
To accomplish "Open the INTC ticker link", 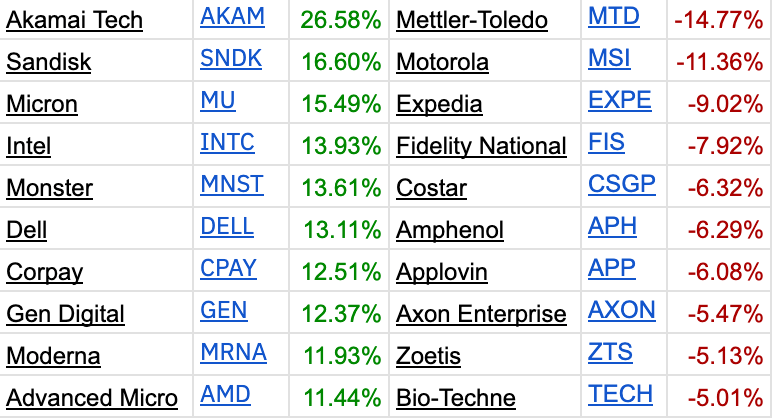I will (227, 142).
